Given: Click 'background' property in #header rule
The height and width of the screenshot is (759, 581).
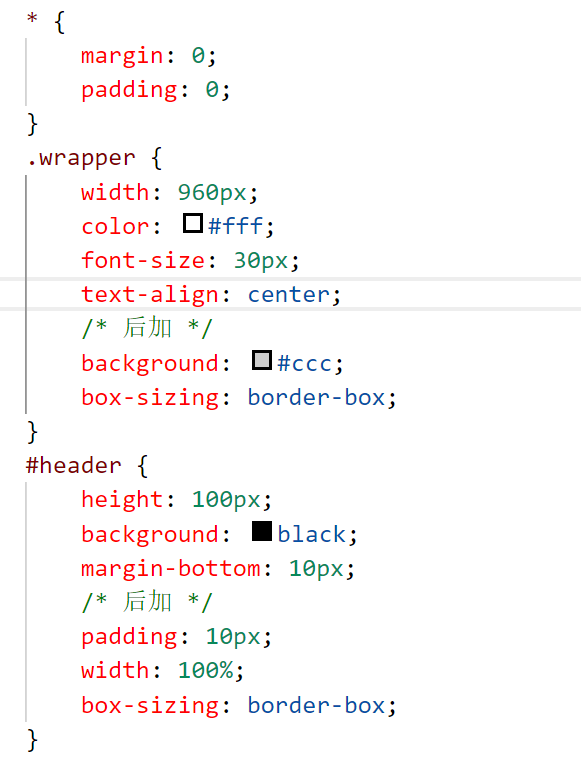Looking at the screenshot, I should point(150,534).
